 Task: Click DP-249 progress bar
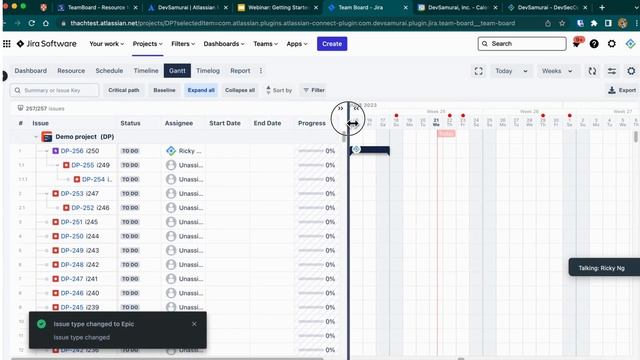pyautogui.click(x=311, y=250)
